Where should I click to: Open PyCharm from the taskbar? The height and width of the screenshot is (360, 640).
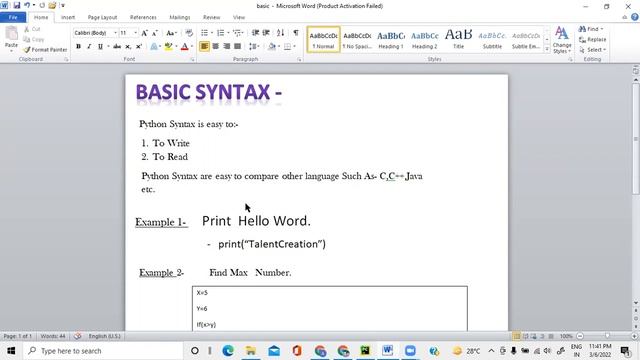tap(365, 351)
